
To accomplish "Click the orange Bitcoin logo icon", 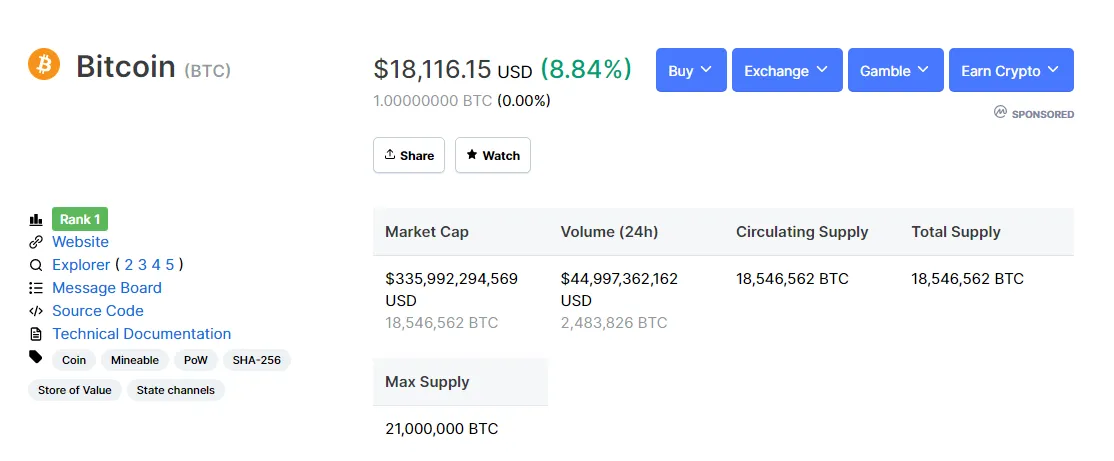I will point(43,65).
